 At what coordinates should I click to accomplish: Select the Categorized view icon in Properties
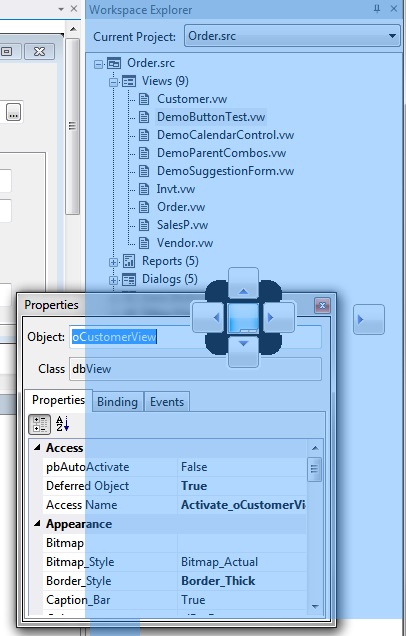coord(40,424)
